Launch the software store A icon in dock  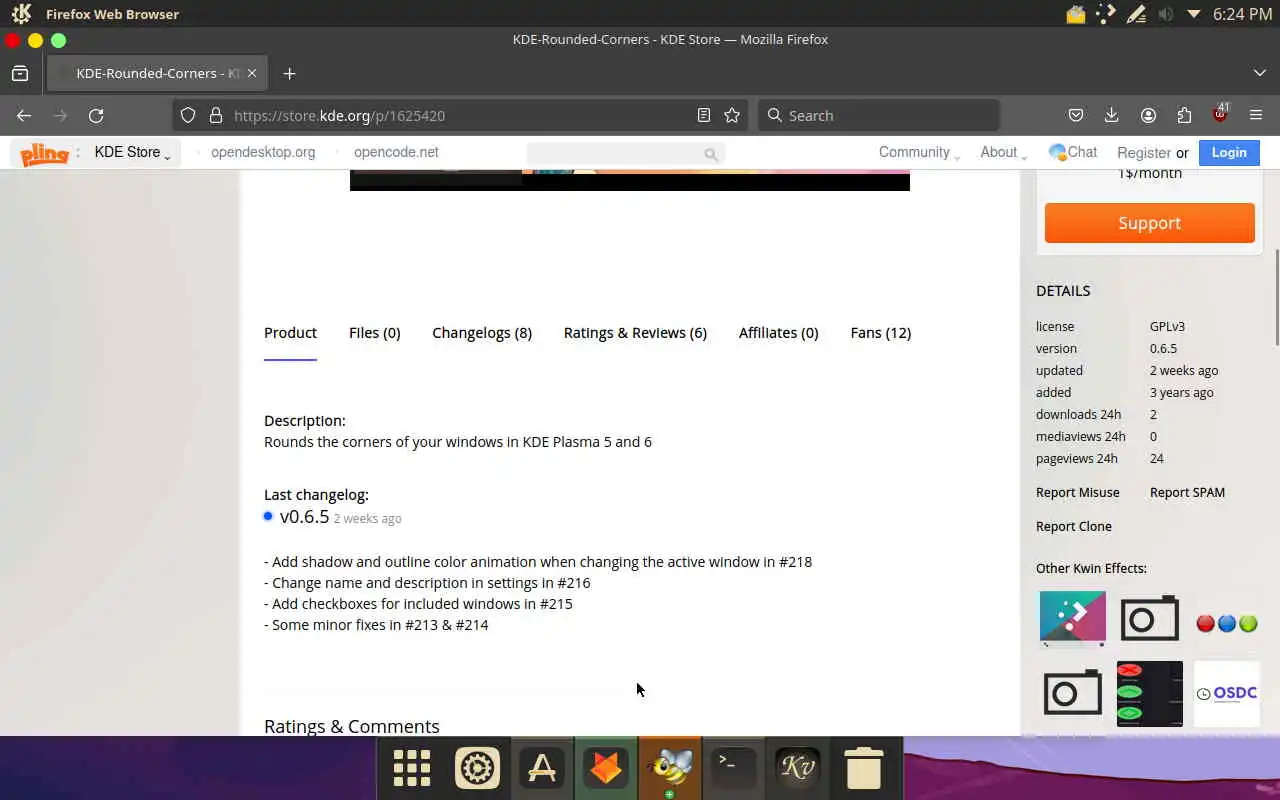541,768
